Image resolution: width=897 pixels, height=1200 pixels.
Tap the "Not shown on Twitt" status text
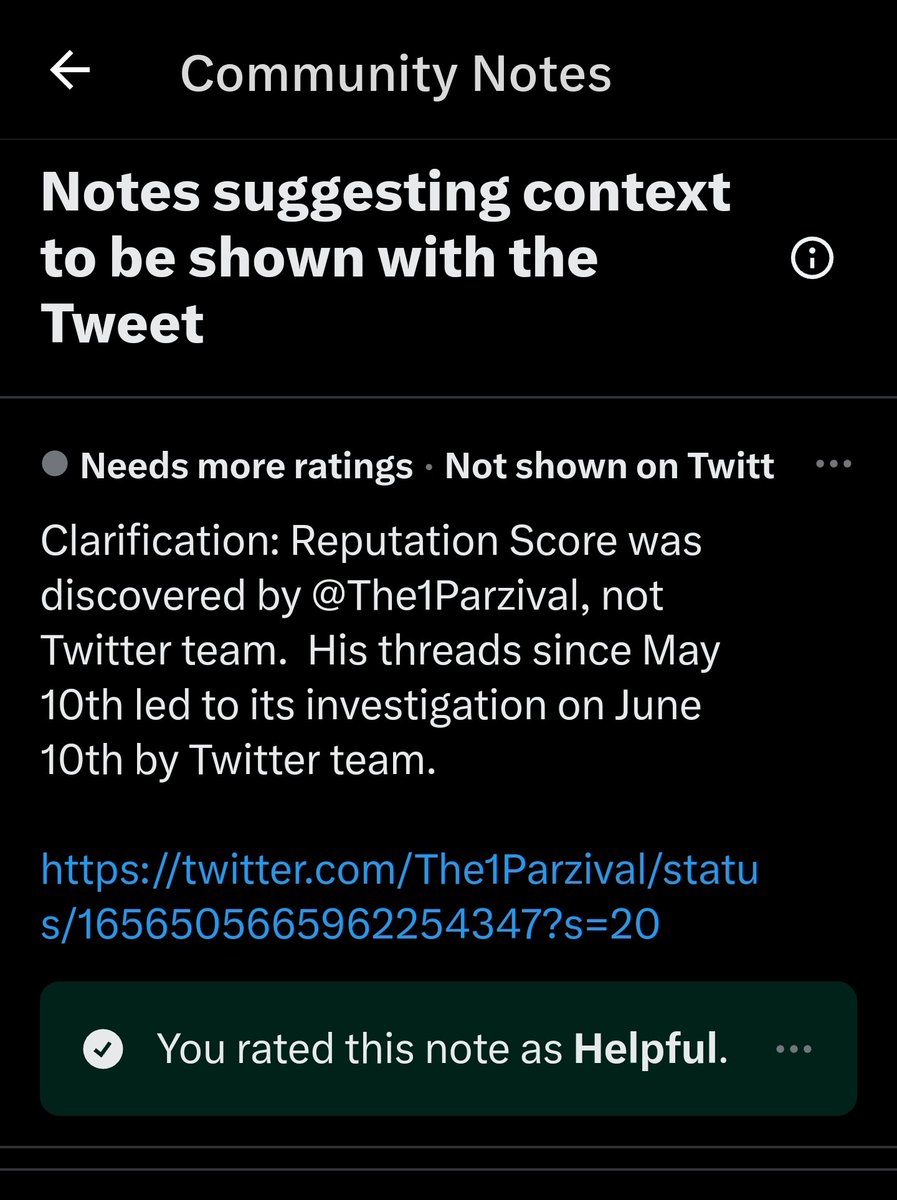pyautogui.click(x=609, y=465)
